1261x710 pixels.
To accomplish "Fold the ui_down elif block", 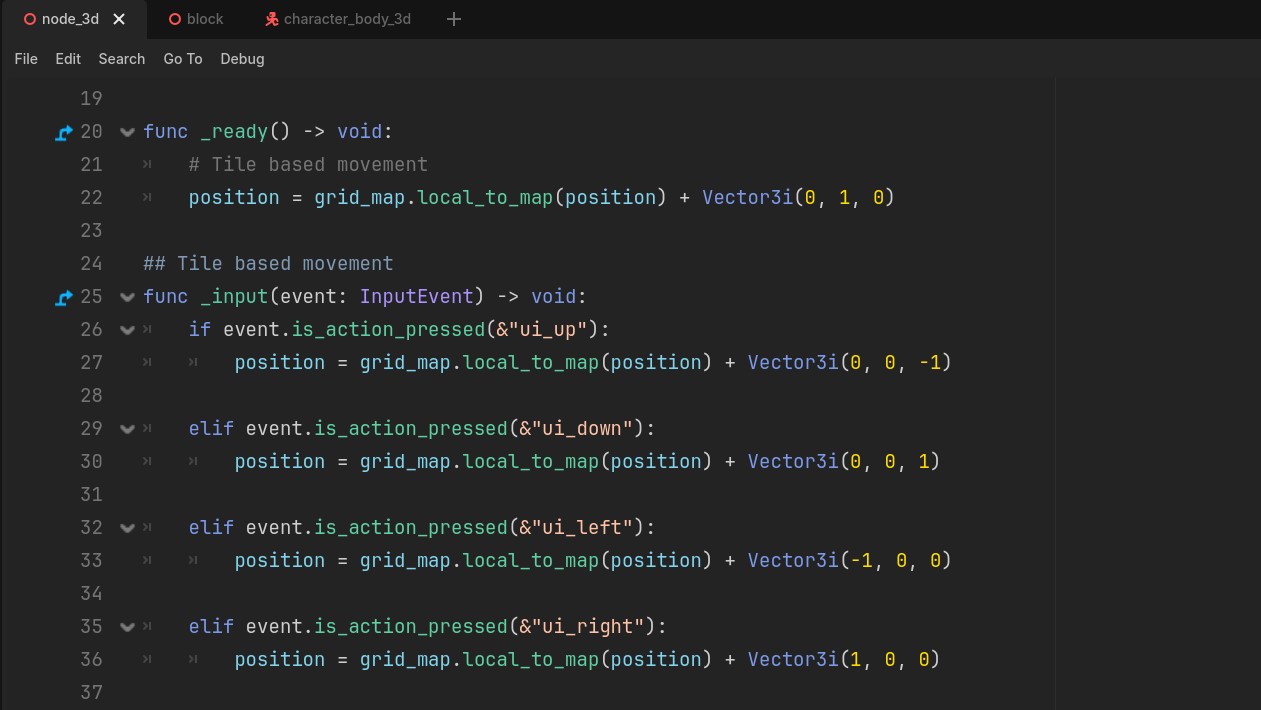I will (x=127, y=429).
